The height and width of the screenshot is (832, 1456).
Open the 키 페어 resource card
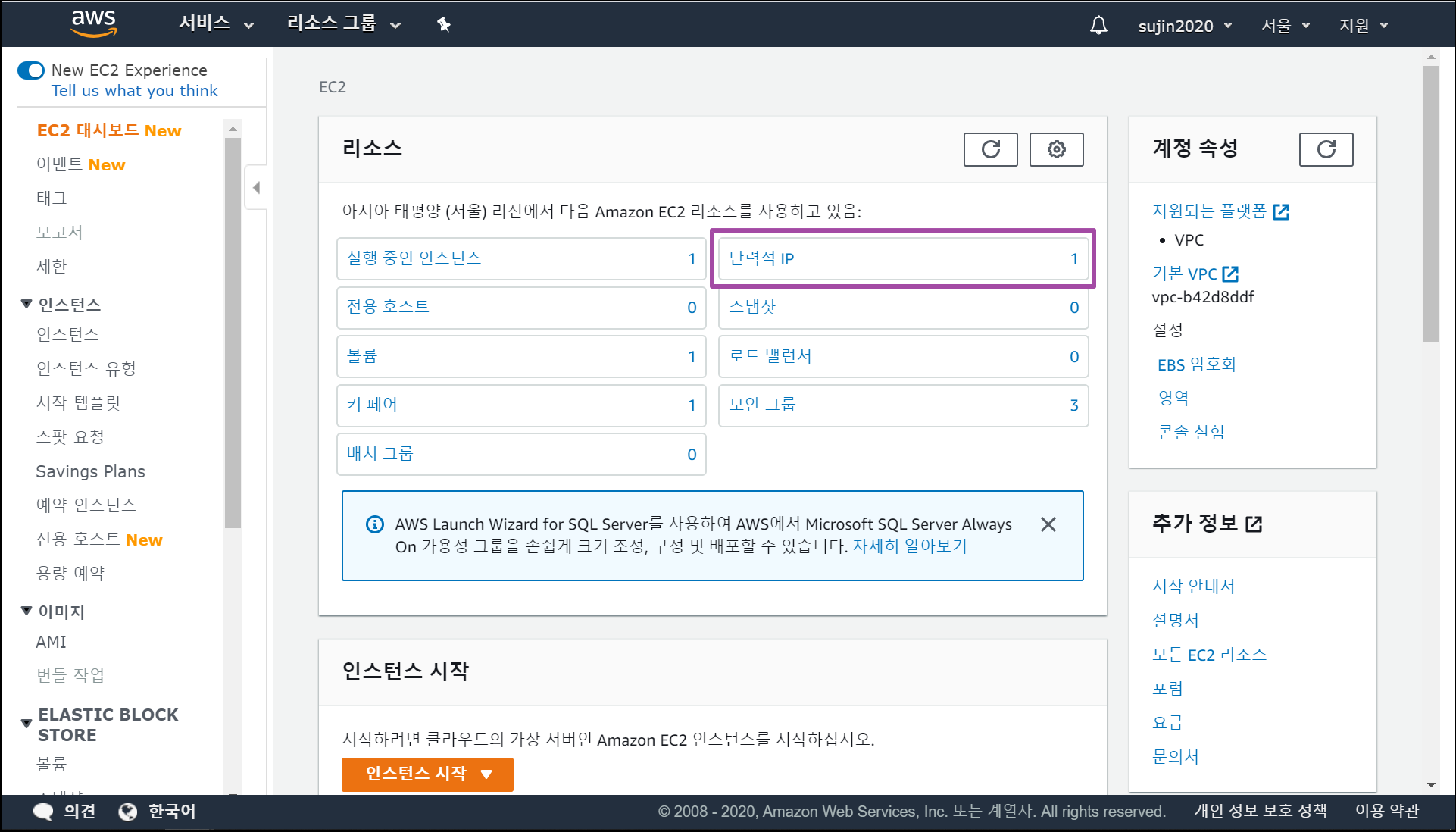tap(521, 405)
